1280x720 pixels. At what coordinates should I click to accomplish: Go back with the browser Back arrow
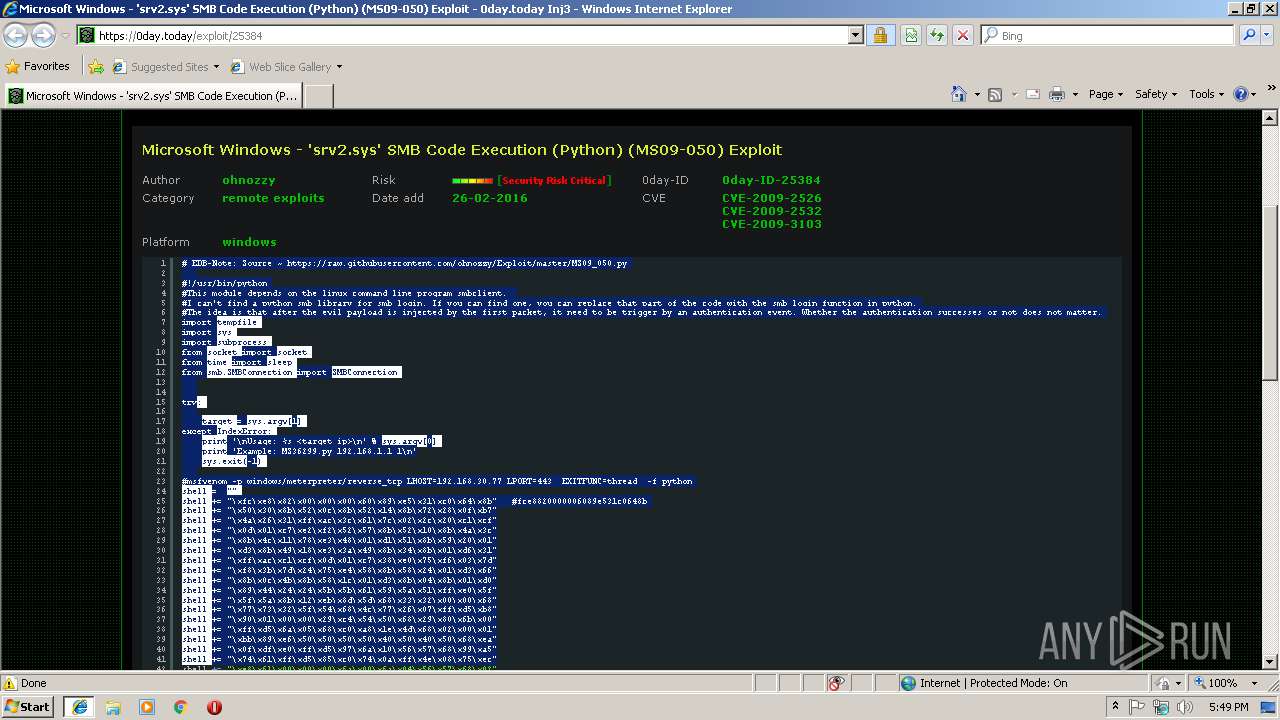pos(16,35)
